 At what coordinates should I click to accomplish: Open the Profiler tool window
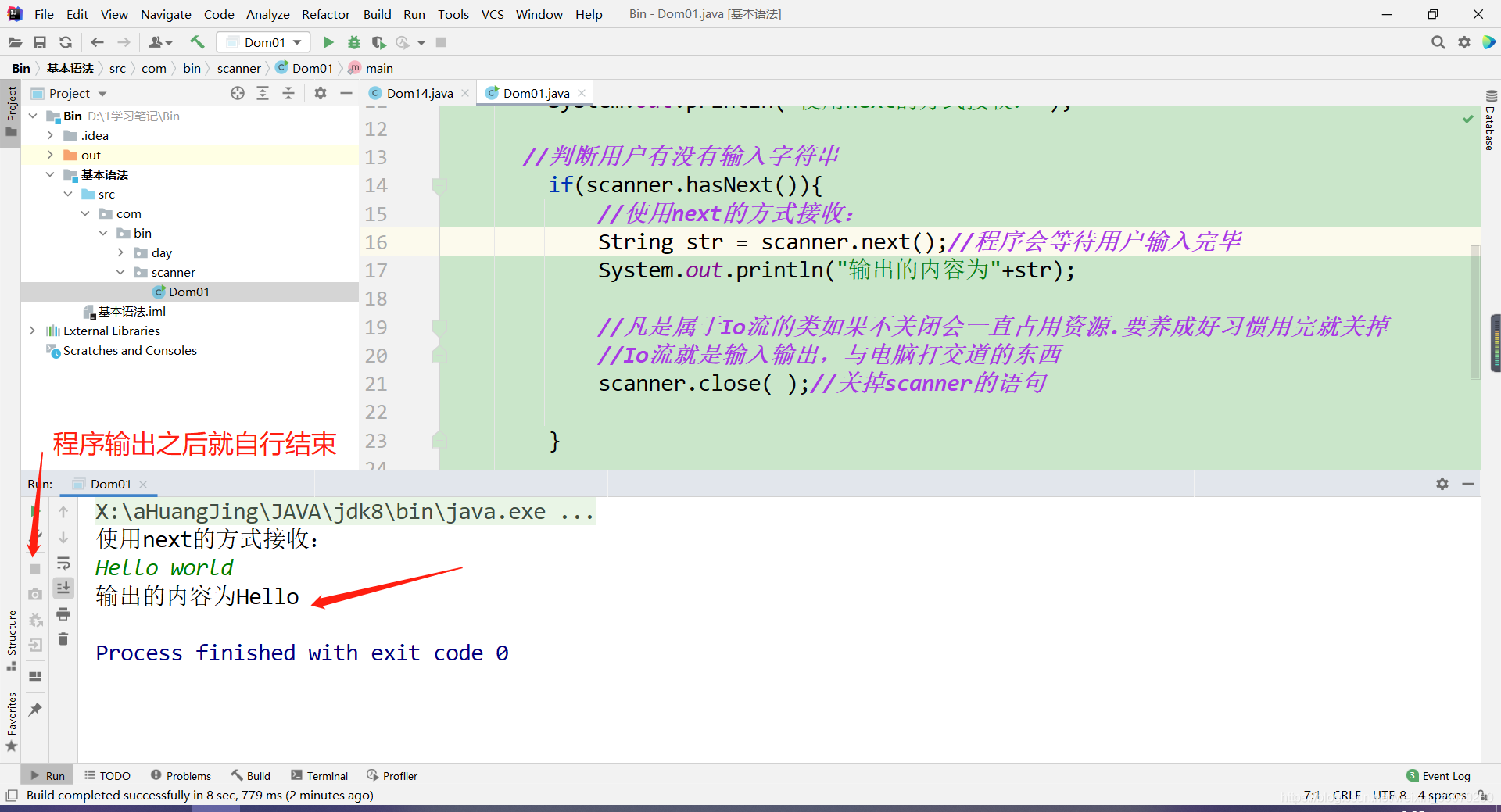tap(391, 775)
